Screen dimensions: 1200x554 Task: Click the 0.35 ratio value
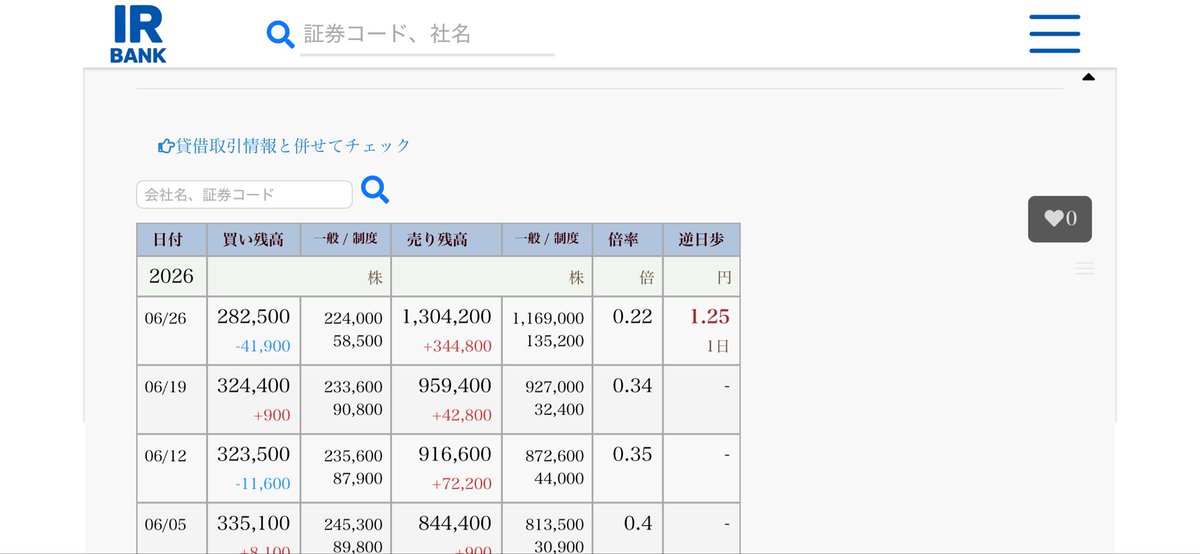tap(632, 455)
